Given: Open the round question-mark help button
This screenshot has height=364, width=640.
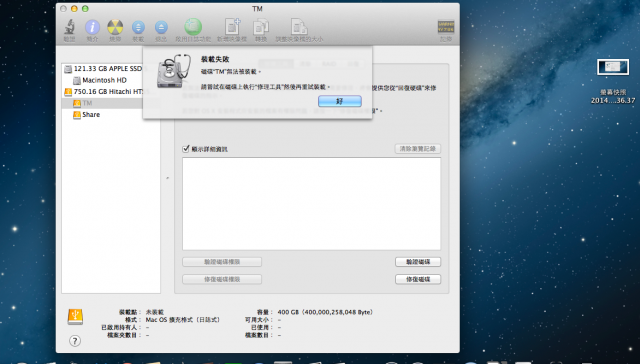Looking at the screenshot, I should point(75,341).
